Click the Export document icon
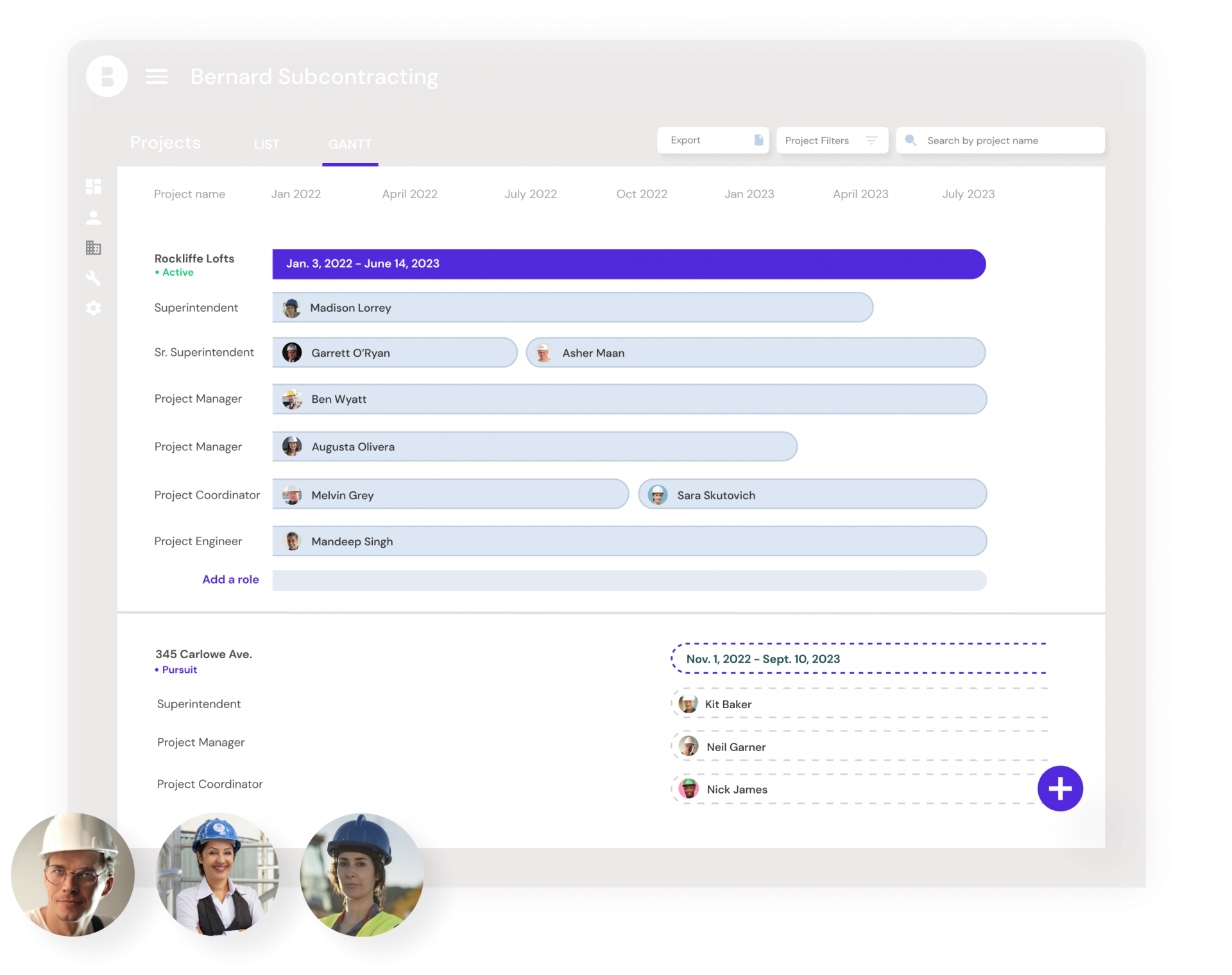Viewport: 1232px width, 975px height. pos(758,140)
